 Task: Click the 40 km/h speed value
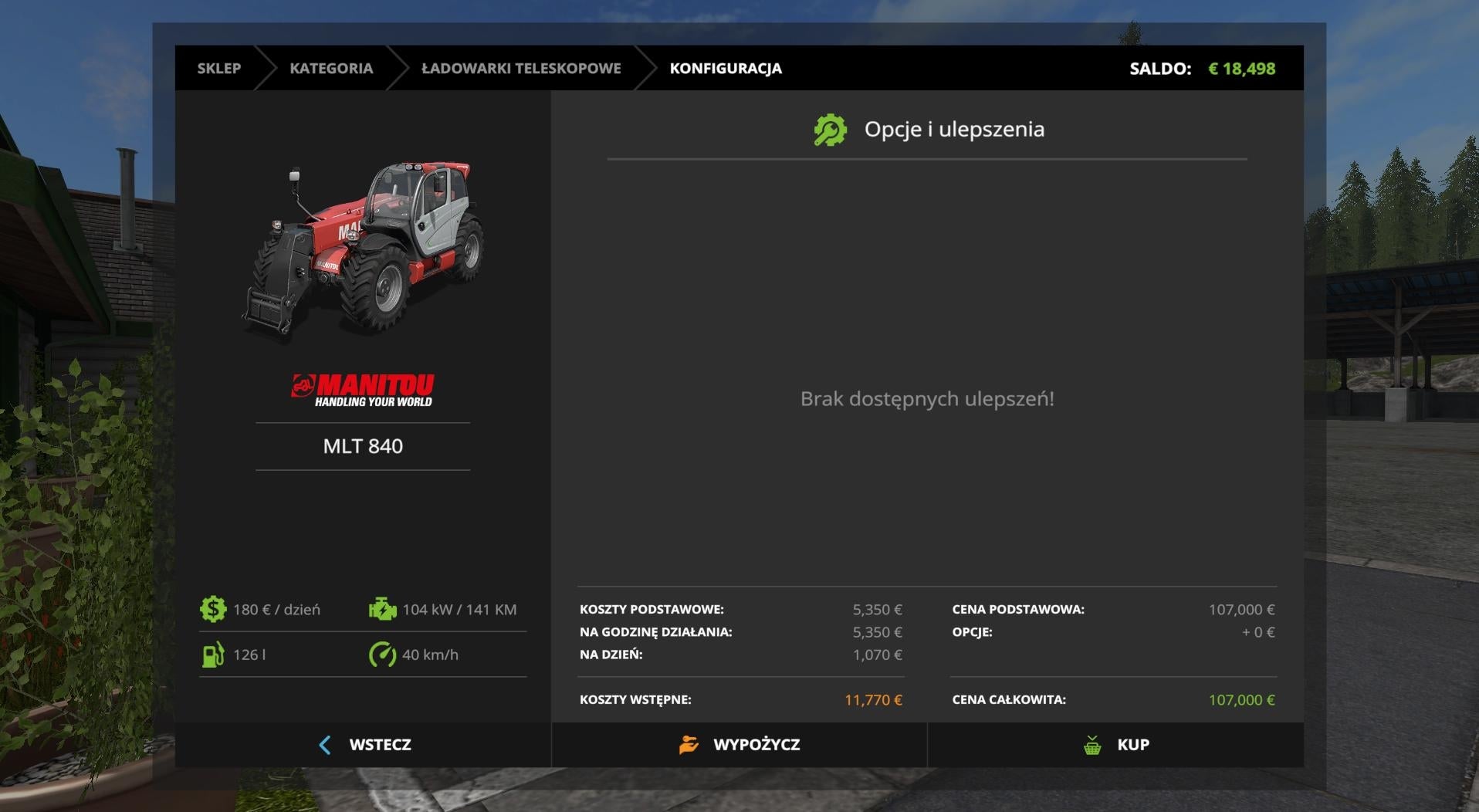coord(430,655)
